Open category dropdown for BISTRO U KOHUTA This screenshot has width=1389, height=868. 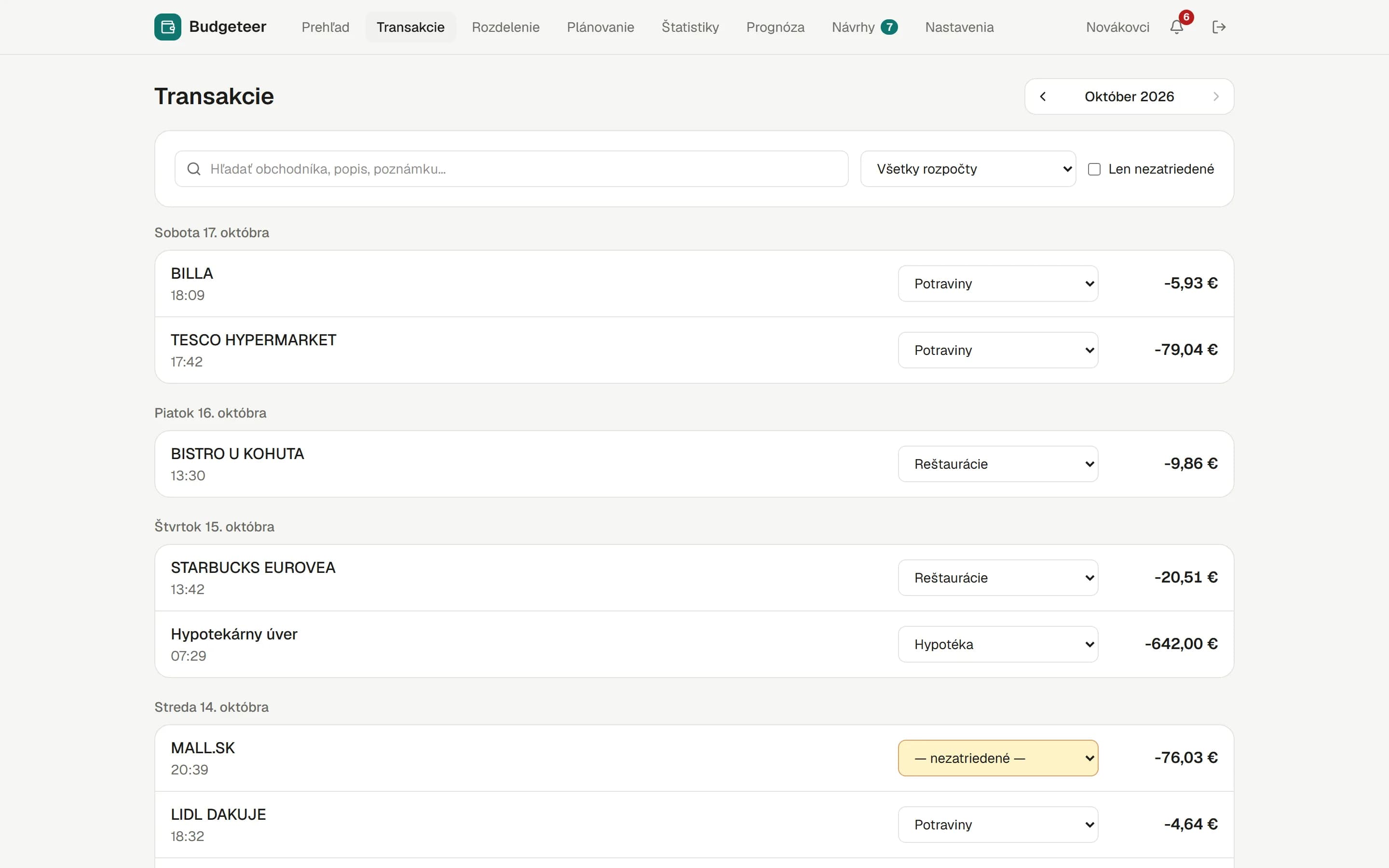click(x=998, y=464)
